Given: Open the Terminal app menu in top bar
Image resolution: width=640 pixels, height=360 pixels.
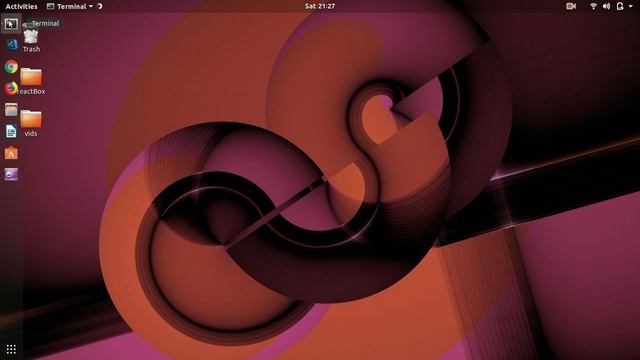Looking at the screenshot, I should [70, 6].
